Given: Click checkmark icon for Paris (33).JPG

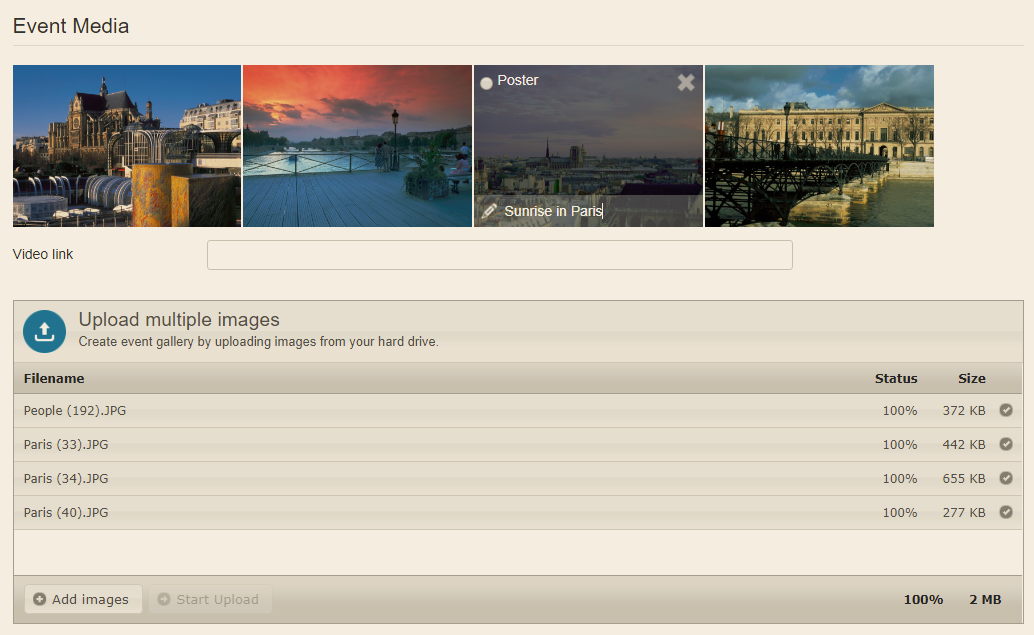Looking at the screenshot, I should [1006, 444].
